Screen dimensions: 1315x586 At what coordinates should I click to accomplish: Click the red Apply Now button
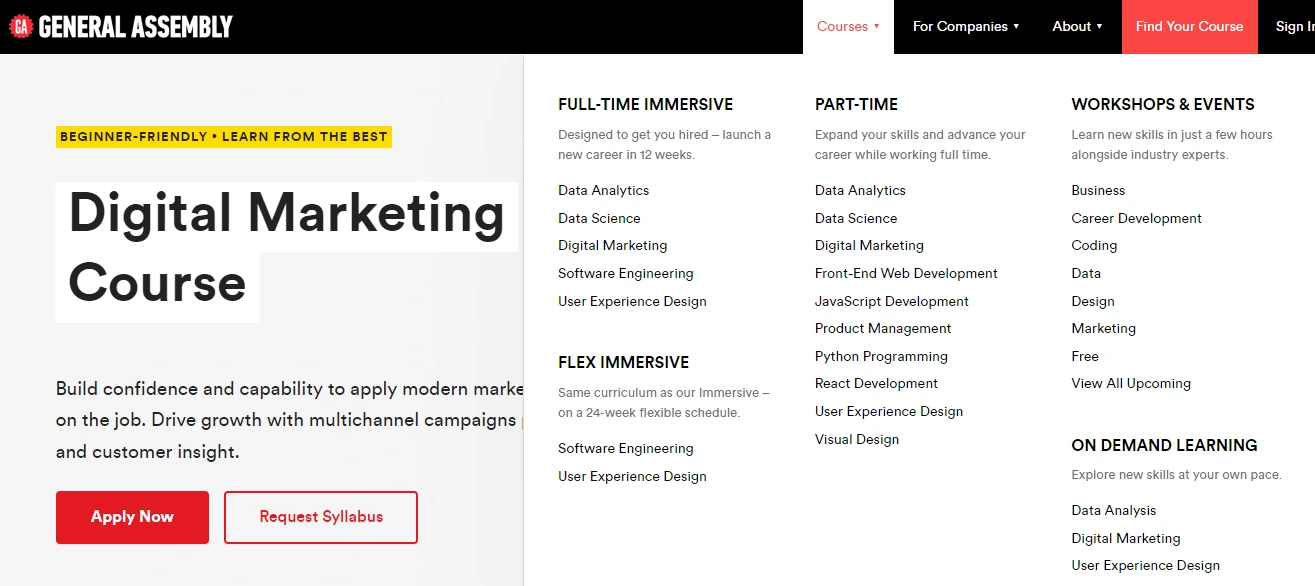[x=132, y=517]
